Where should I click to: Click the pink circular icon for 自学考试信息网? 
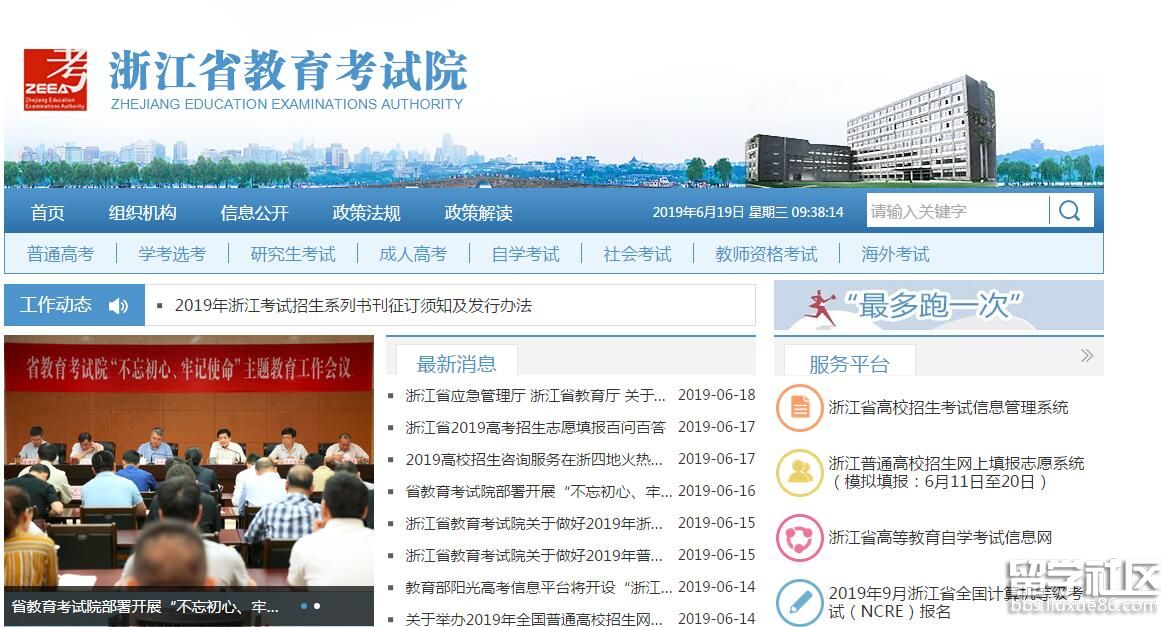799,538
